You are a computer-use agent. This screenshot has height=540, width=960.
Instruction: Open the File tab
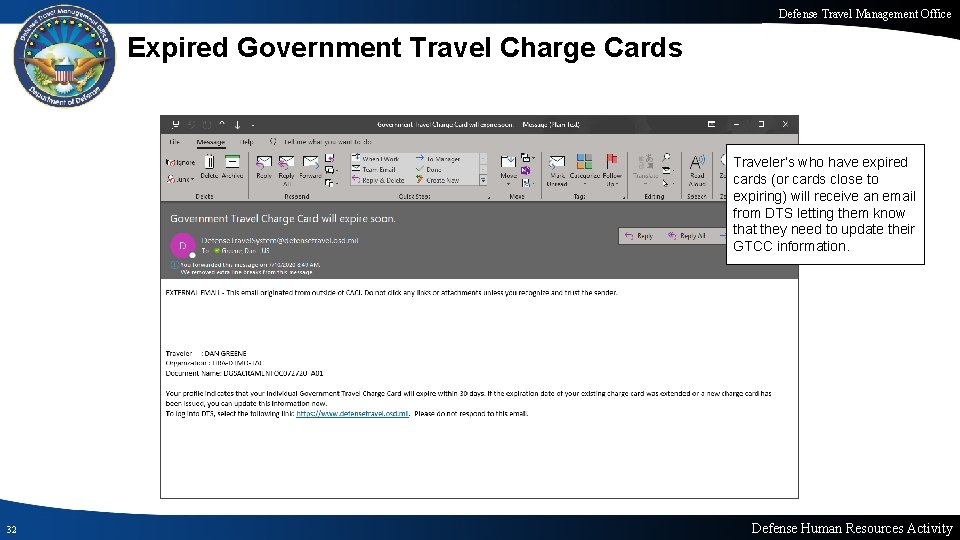click(174, 141)
